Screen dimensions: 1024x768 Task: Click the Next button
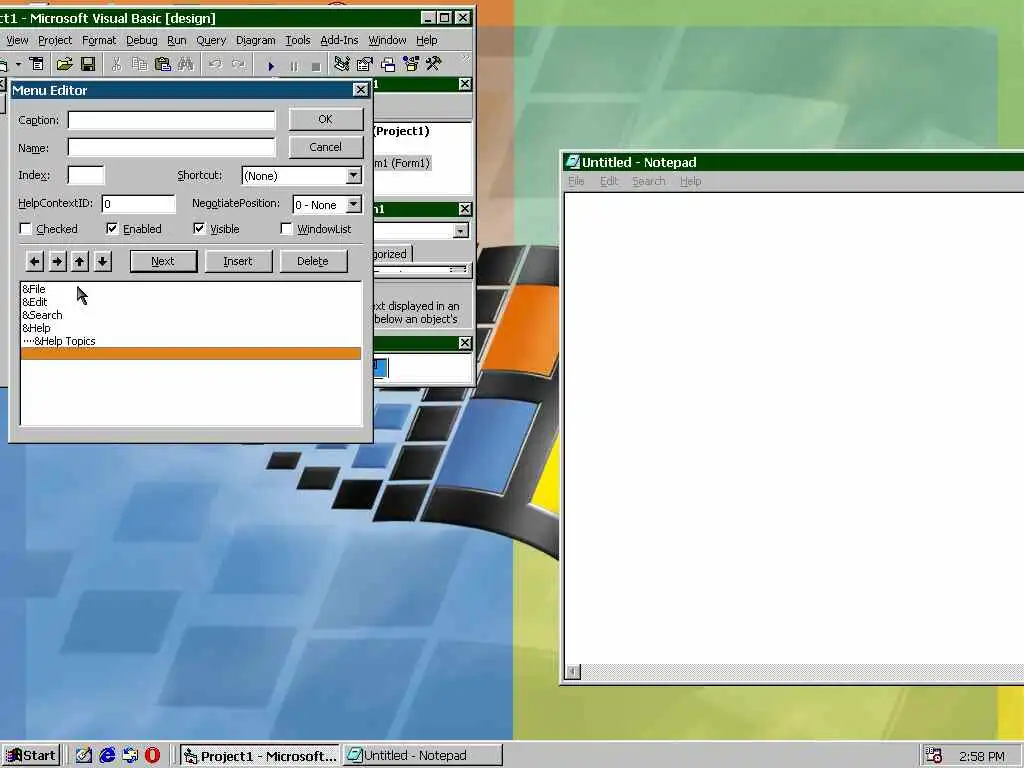coord(163,261)
